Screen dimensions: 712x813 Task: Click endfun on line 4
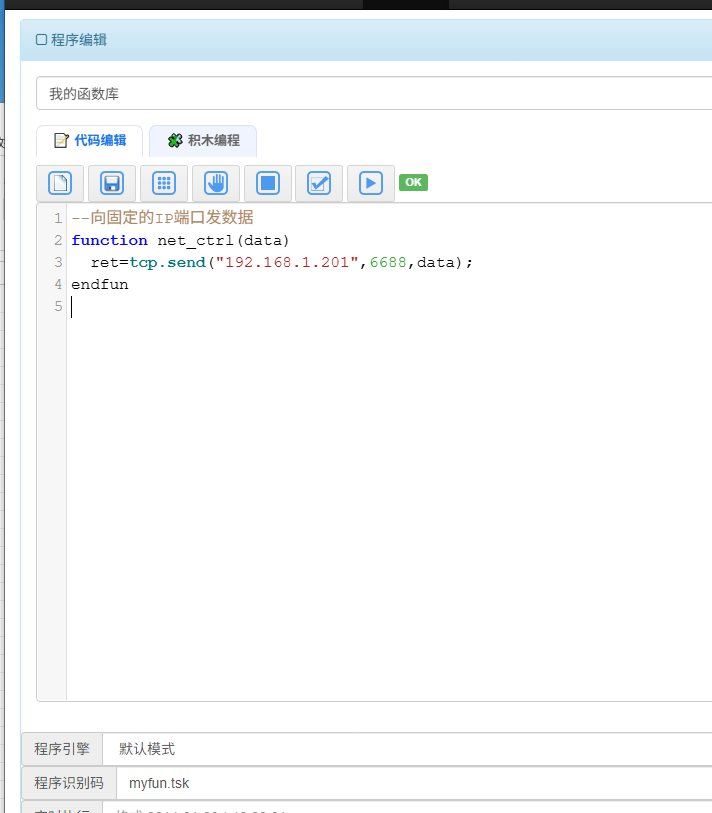coord(100,285)
